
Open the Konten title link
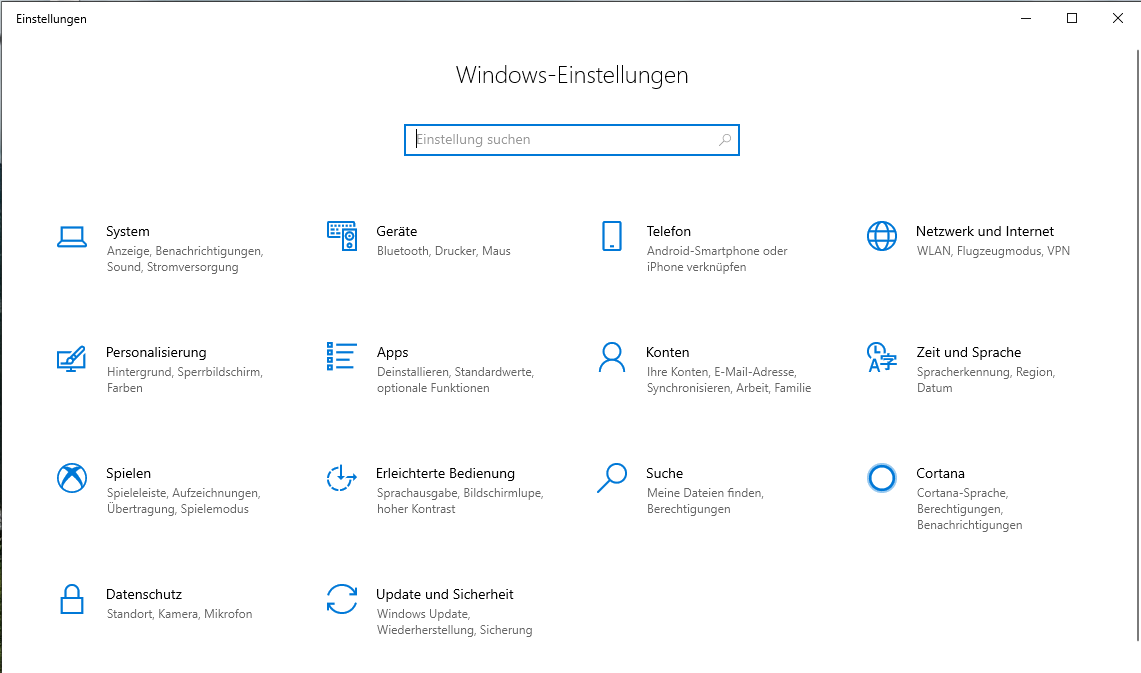tap(667, 352)
